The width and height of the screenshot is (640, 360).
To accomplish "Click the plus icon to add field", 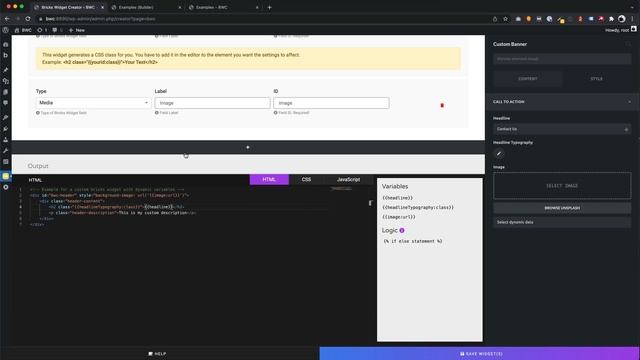I will point(248,147).
